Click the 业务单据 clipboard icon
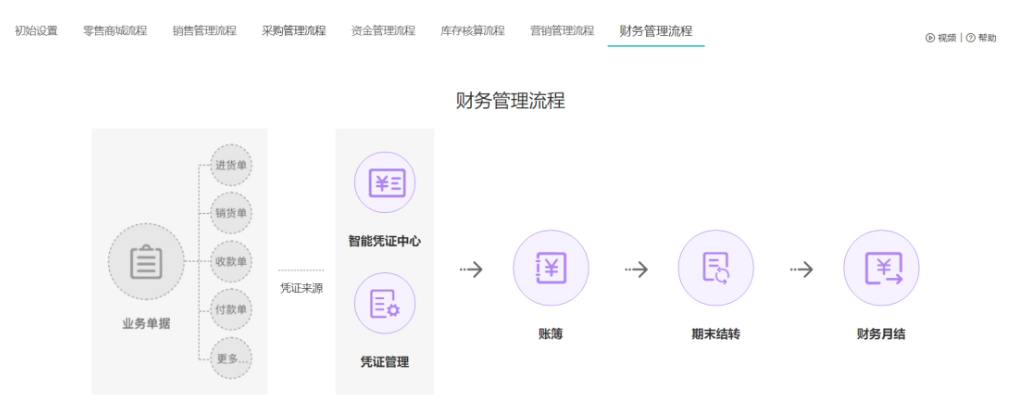Viewport: 1027px width, 420px height. pyautogui.click(x=147, y=261)
